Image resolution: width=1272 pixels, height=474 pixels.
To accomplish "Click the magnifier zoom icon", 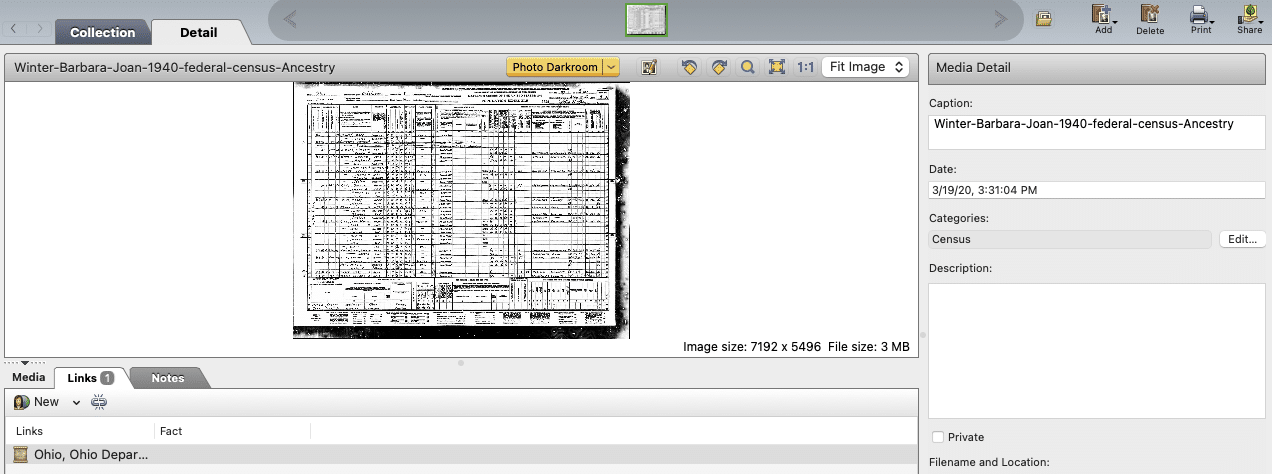I will pyautogui.click(x=747, y=67).
